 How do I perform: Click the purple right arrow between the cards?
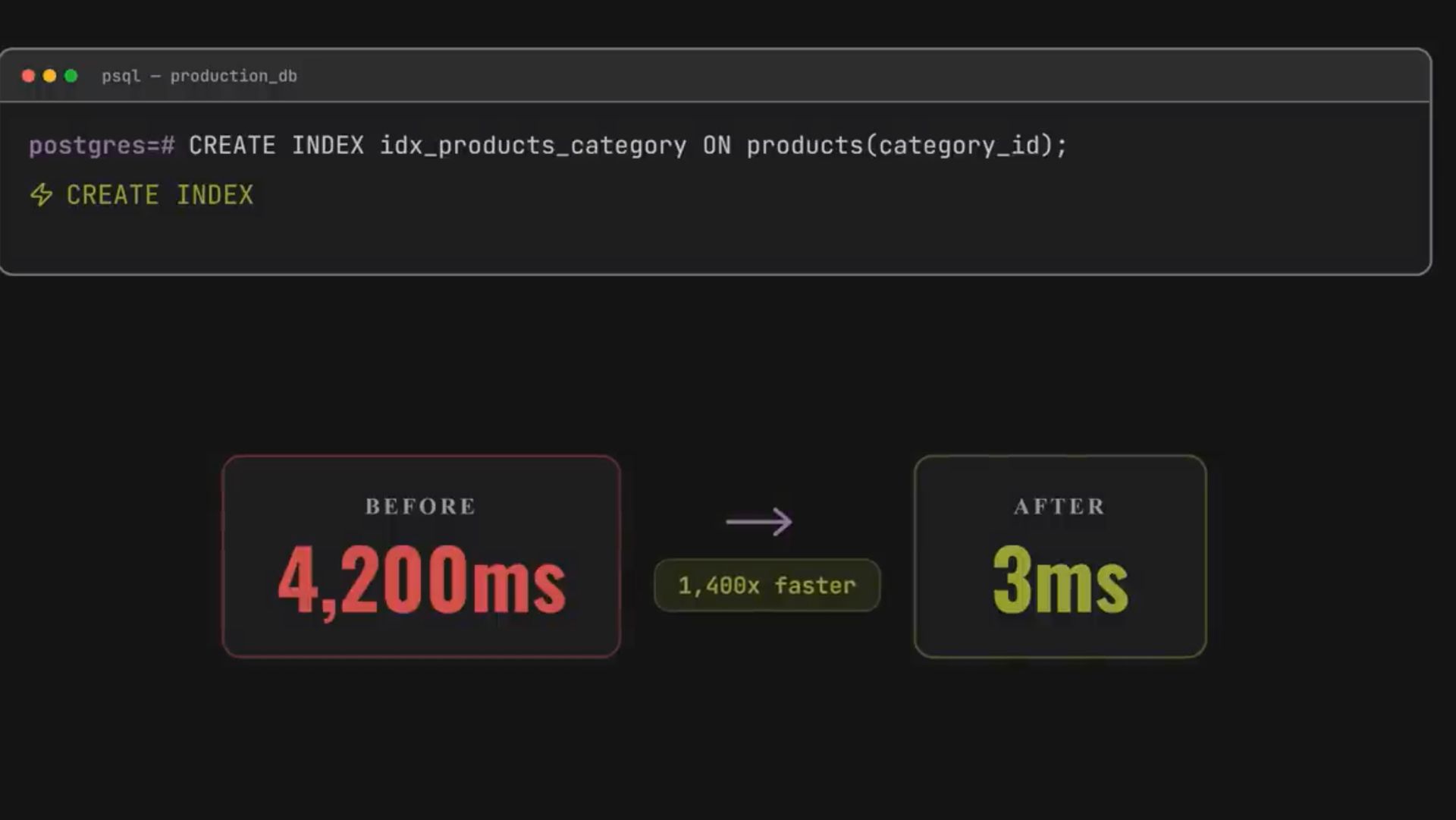pos(759,521)
